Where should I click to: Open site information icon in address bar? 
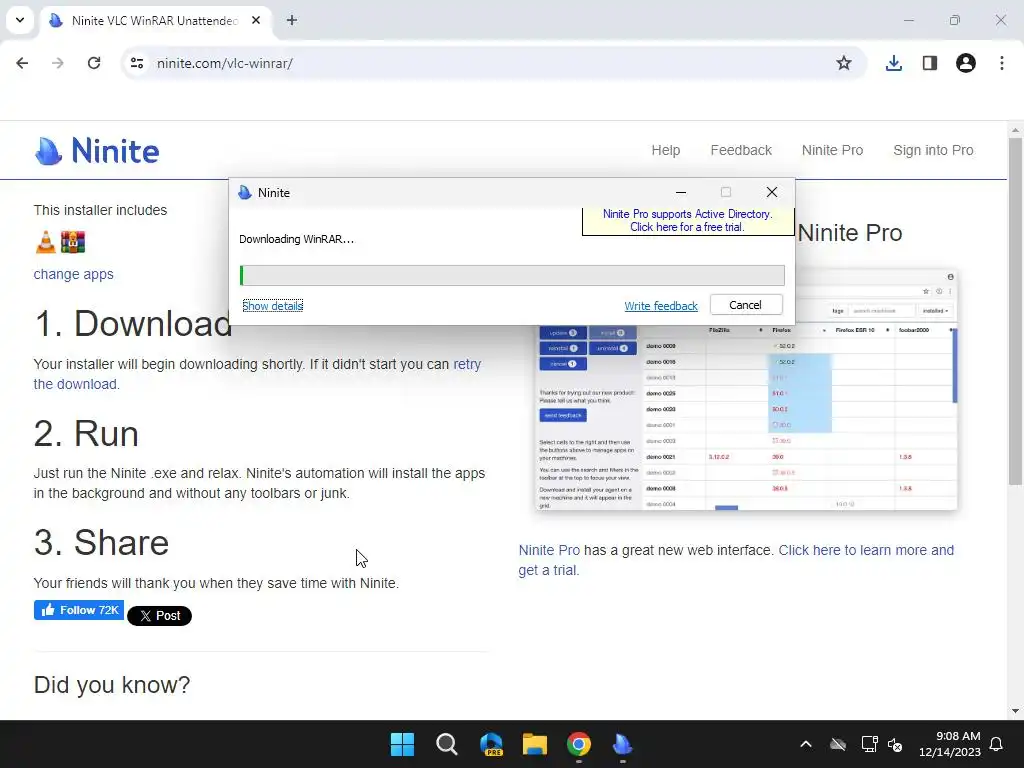(x=137, y=63)
